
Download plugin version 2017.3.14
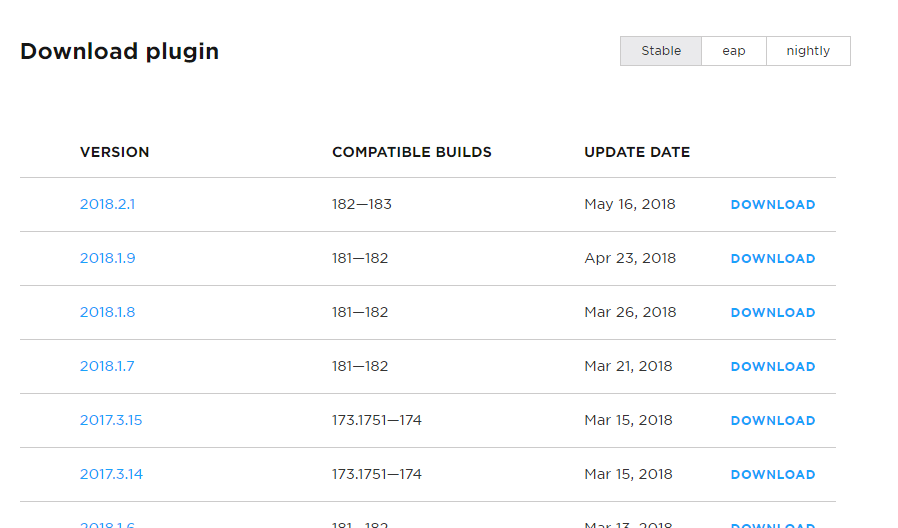tap(773, 475)
